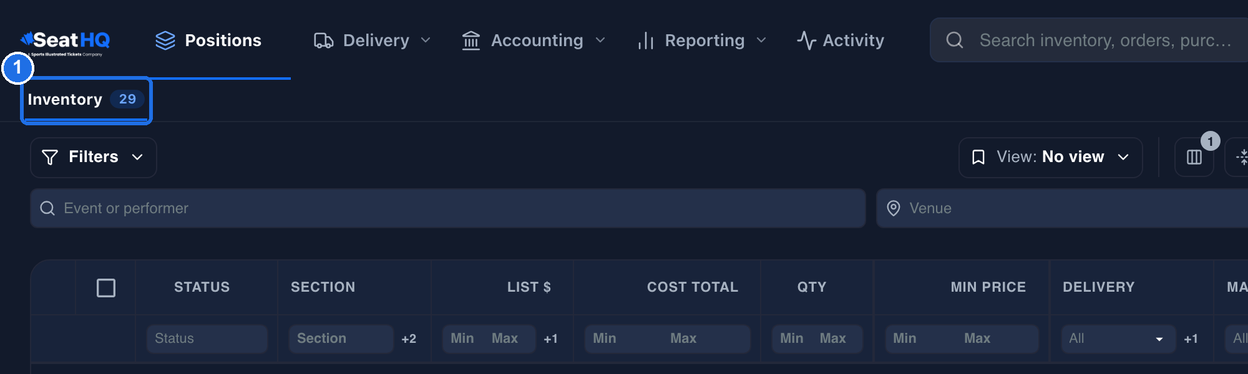Screen dimensions: 1248x374
Task: Click the +1 badge beside List $ filter
Action: click(551, 339)
